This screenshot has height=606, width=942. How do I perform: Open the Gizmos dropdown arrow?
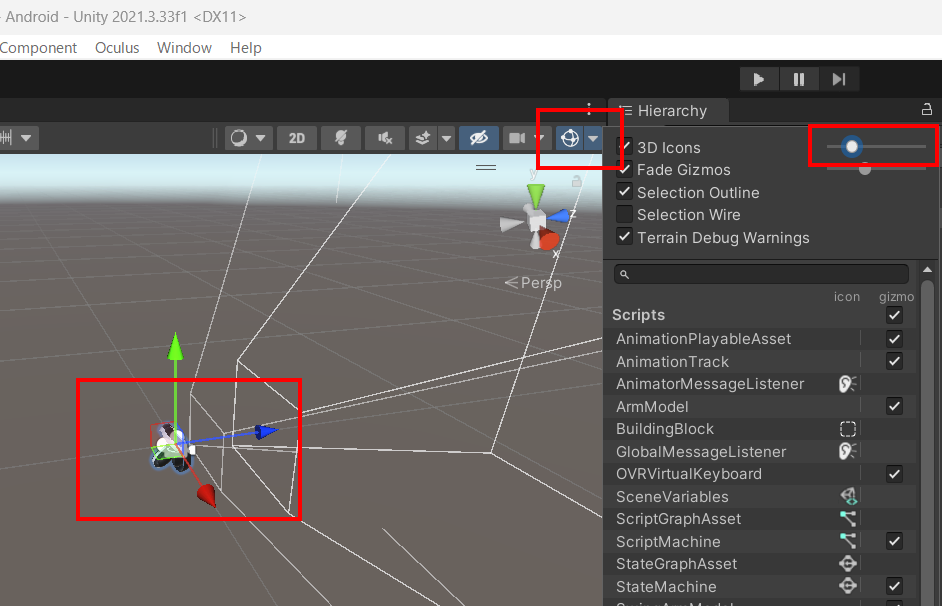coord(593,138)
